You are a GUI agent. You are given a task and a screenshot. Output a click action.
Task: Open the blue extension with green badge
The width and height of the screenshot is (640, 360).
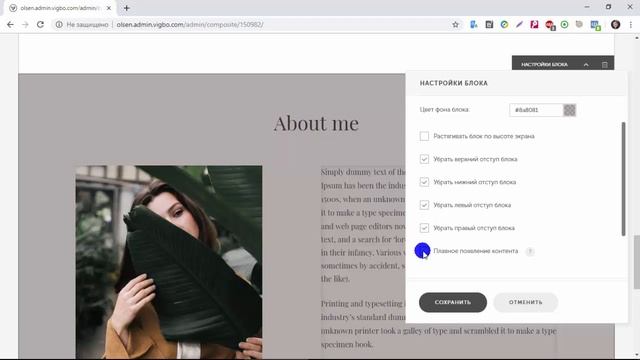(596, 25)
